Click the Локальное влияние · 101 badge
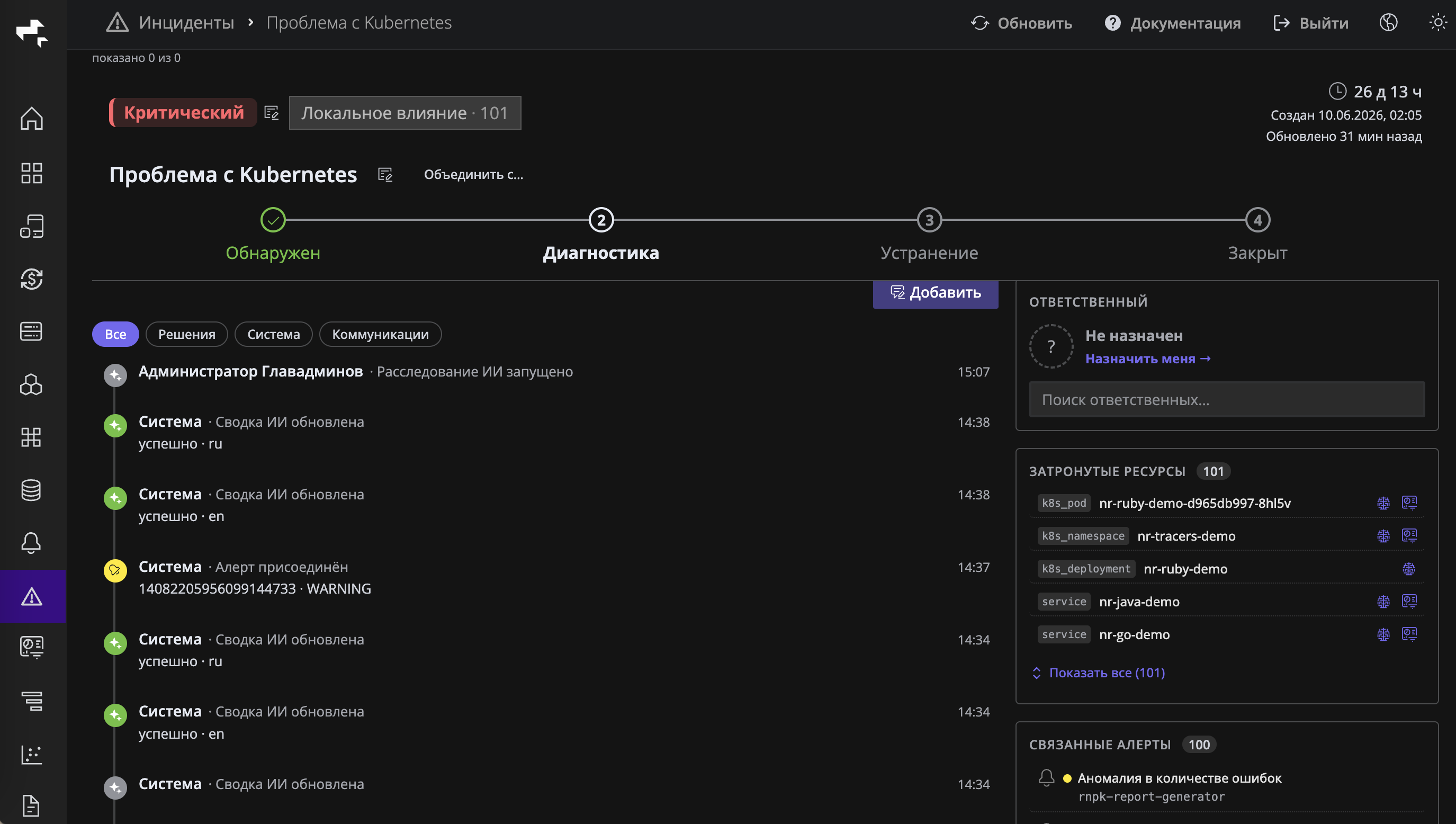 (405, 113)
